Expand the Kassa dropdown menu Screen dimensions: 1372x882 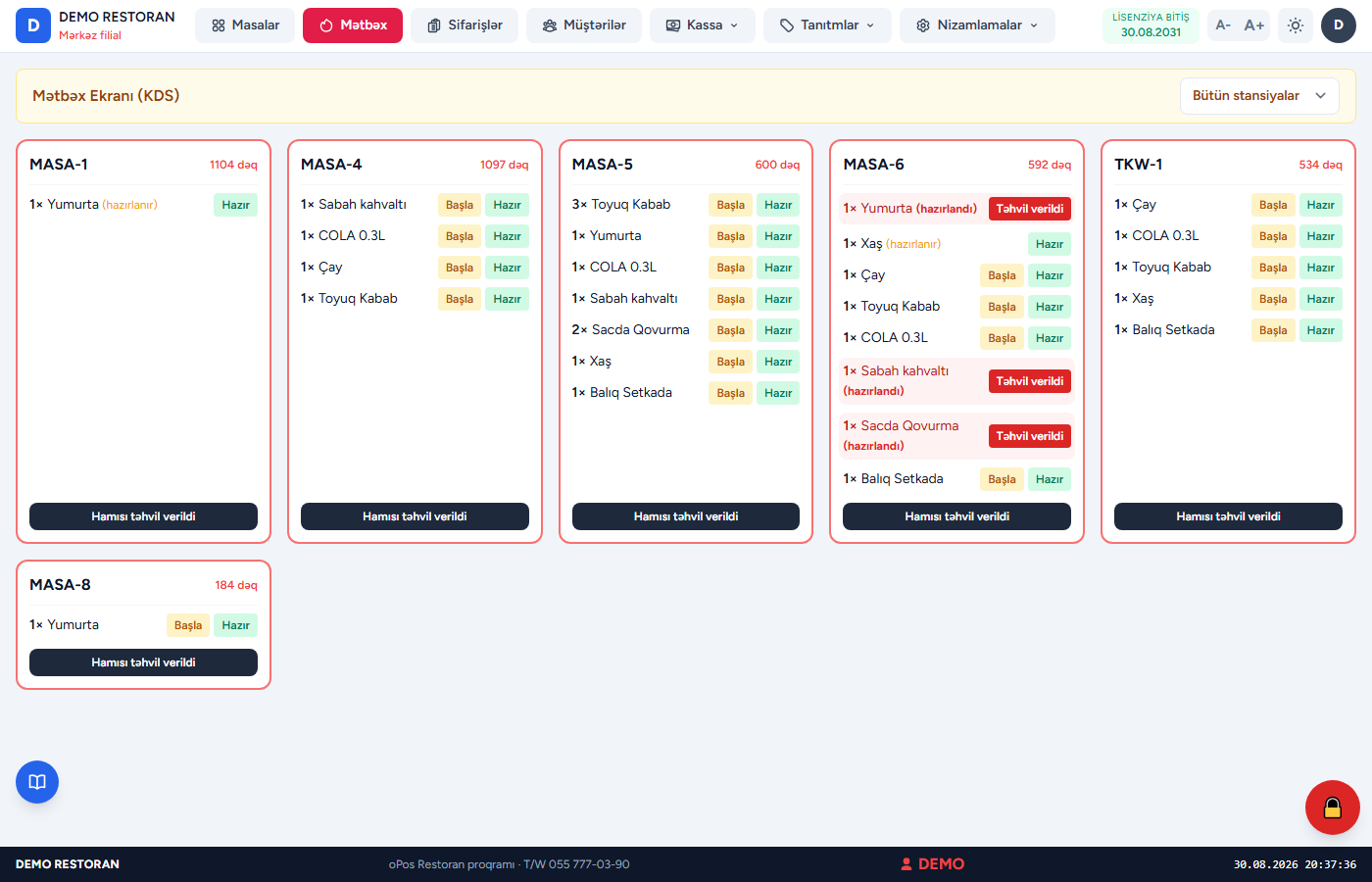[x=703, y=25]
